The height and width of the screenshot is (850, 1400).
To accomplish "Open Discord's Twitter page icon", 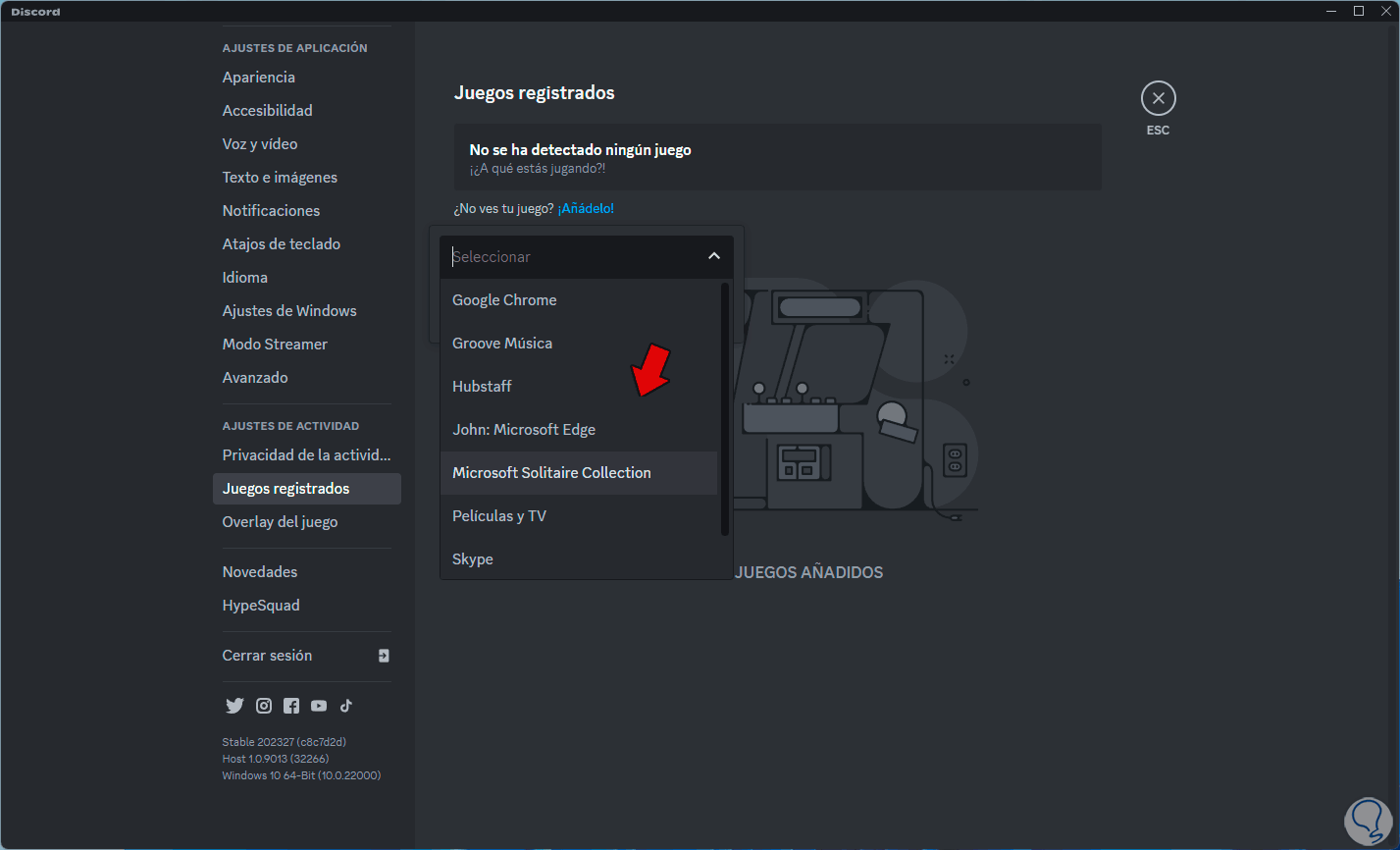I will [234, 706].
